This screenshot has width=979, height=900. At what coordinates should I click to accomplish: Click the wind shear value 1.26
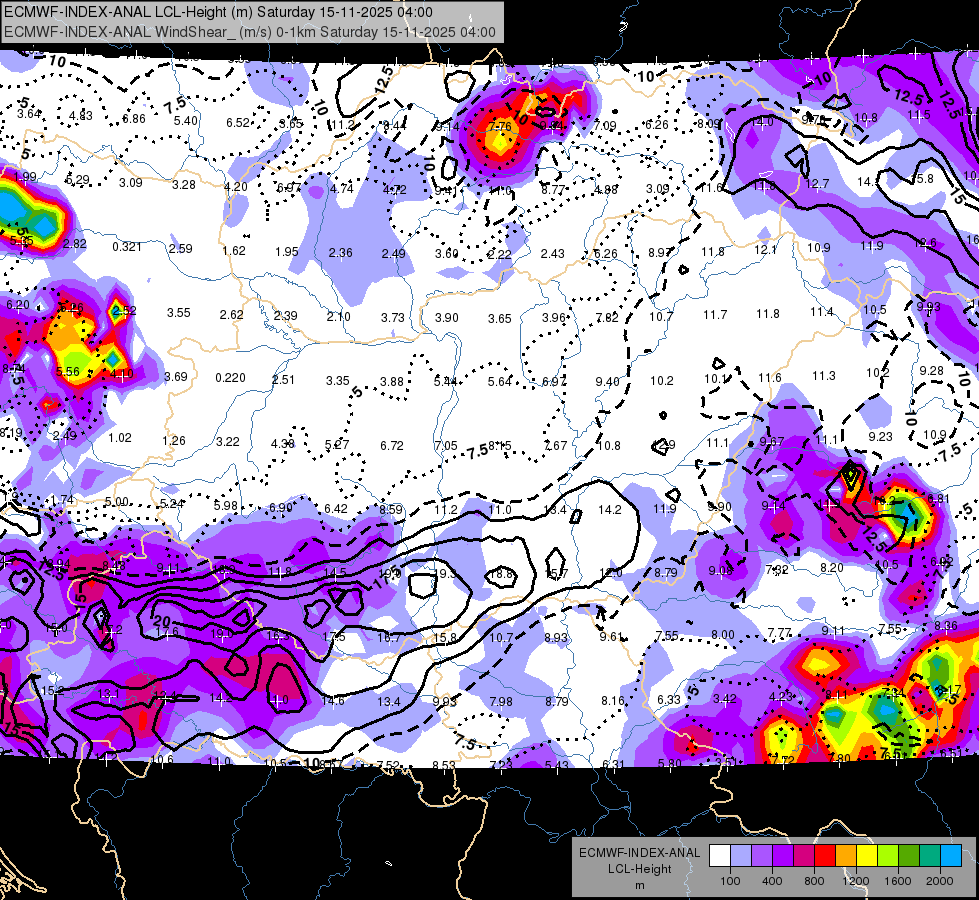tap(174, 440)
